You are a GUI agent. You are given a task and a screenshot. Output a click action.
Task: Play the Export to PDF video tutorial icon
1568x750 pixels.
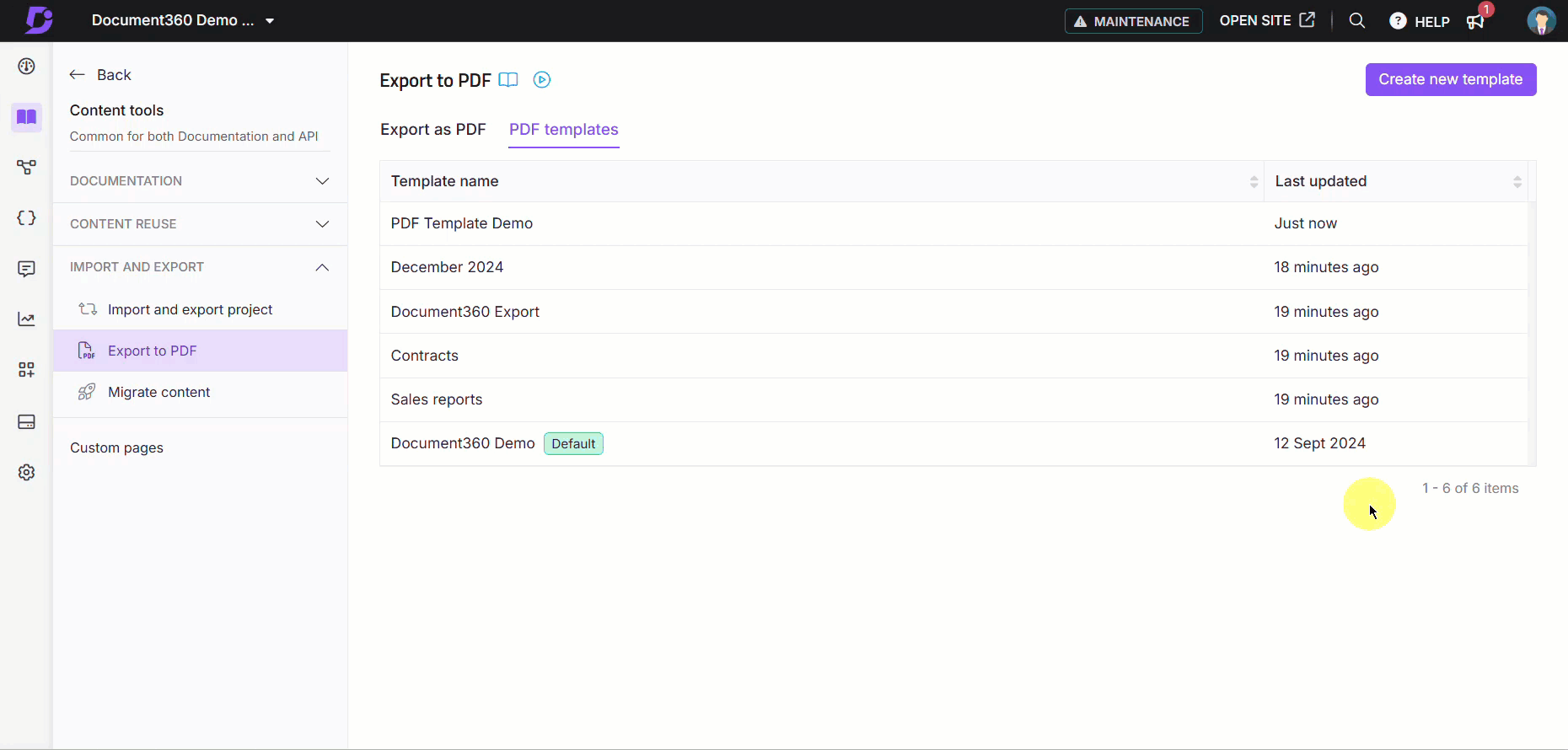(542, 80)
